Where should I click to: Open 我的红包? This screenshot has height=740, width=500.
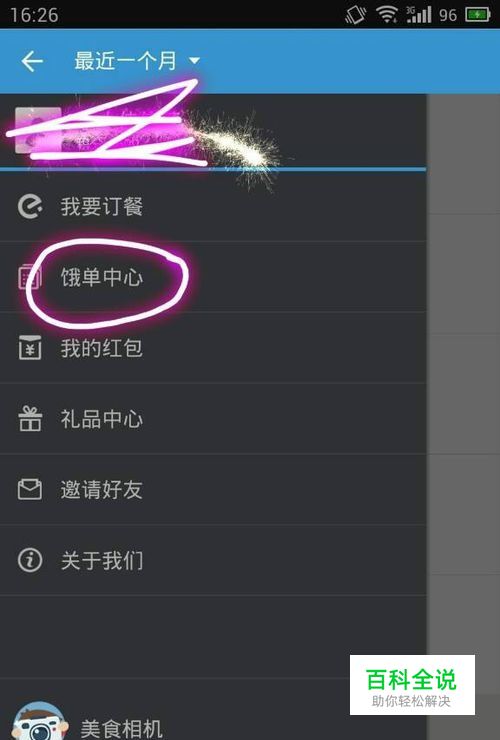pyautogui.click(x=213, y=348)
